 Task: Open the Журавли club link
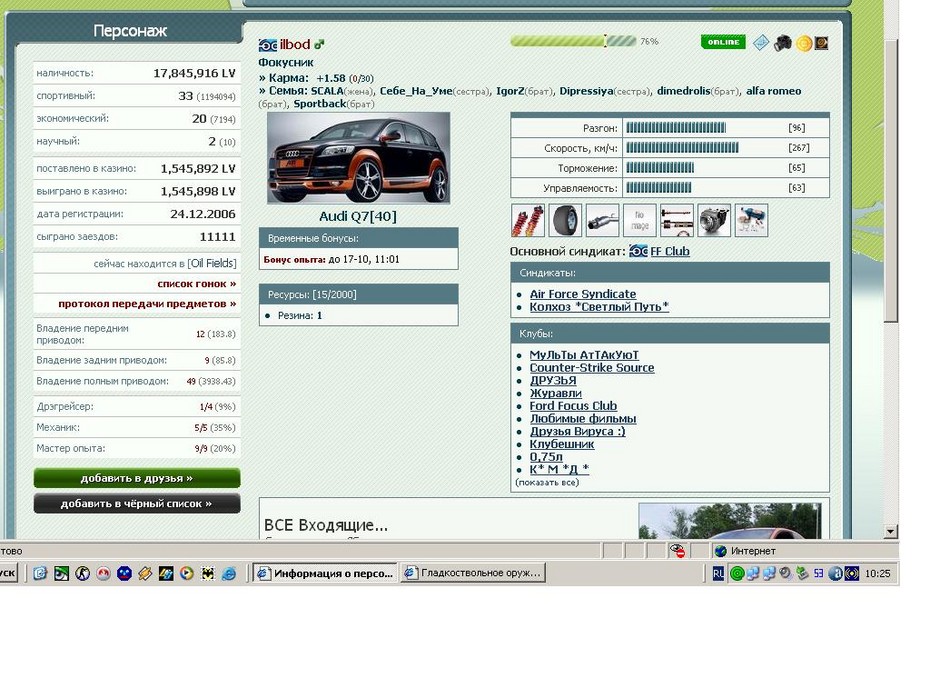click(x=556, y=393)
